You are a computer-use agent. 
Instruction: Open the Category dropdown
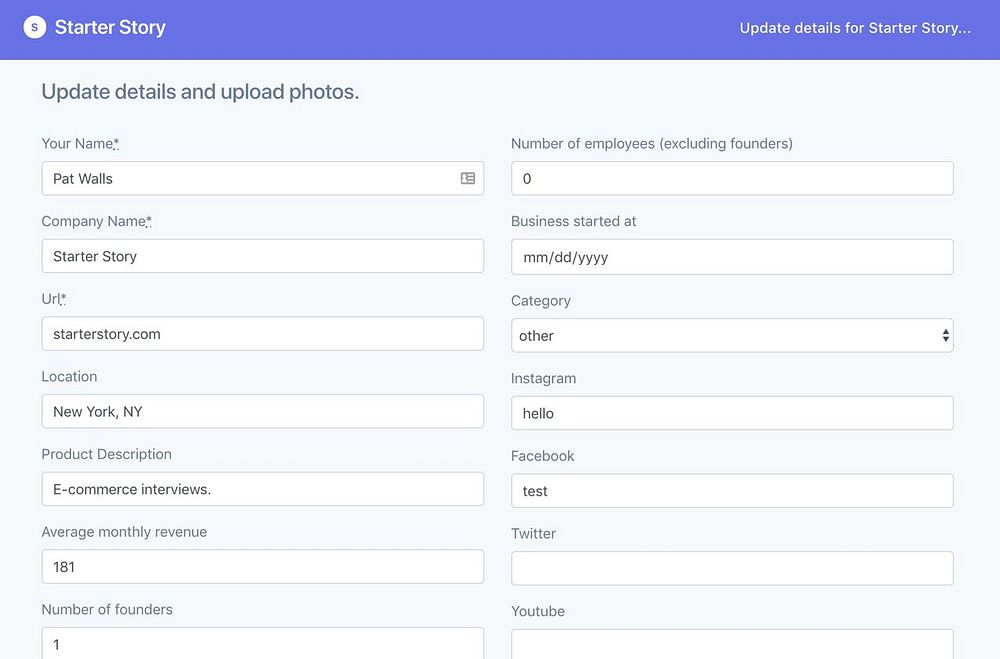tap(731, 336)
